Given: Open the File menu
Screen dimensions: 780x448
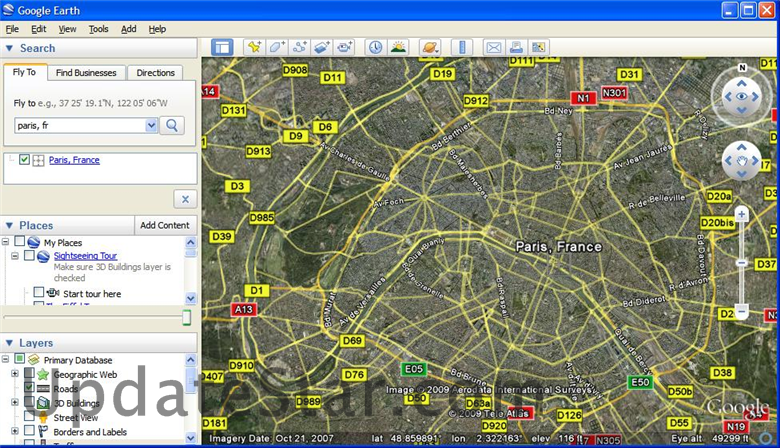Looking at the screenshot, I should click(12, 29).
